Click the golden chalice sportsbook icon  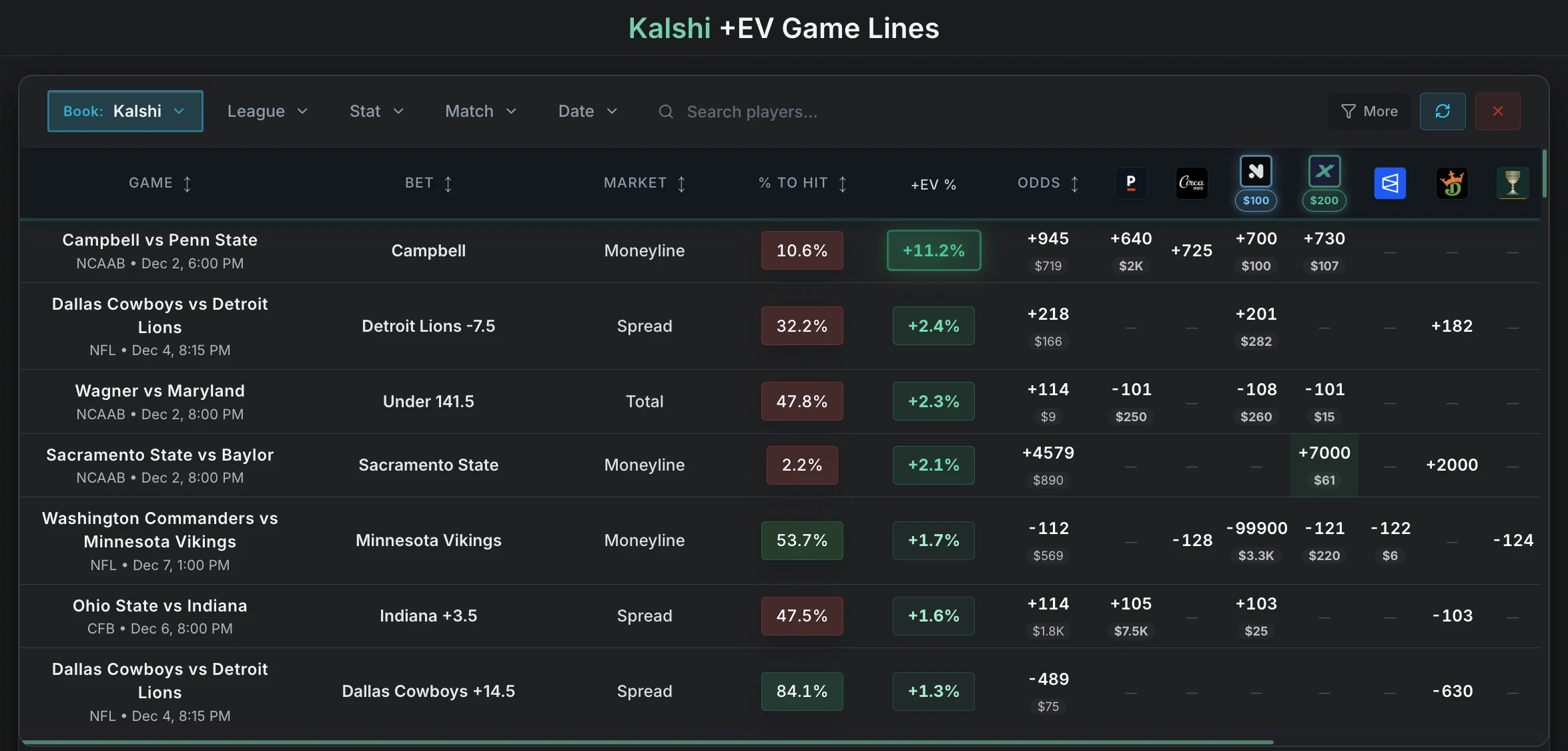tap(1513, 183)
